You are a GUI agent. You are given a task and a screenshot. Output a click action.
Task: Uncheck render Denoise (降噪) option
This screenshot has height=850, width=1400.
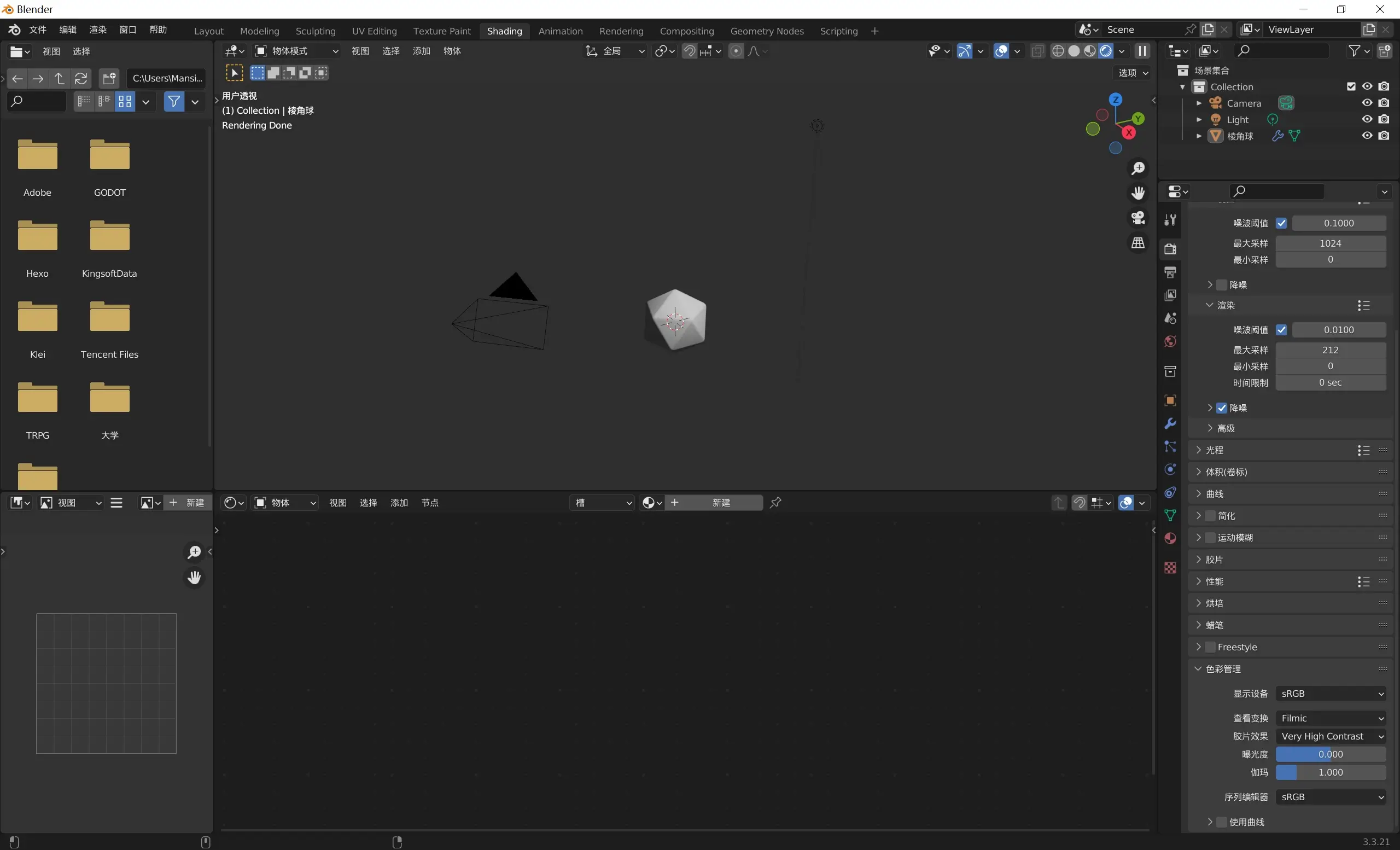coord(1222,408)
